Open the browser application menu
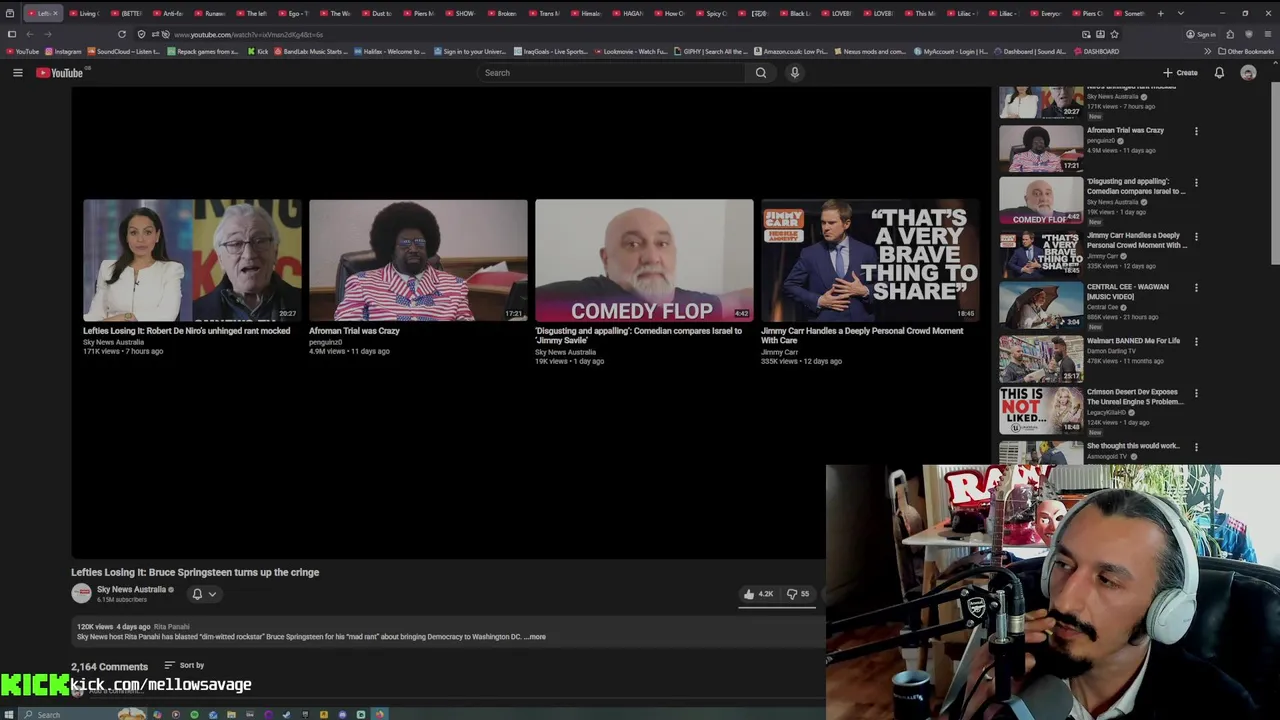Viewport: 1280px width, 720px height. pos(1267,34)
